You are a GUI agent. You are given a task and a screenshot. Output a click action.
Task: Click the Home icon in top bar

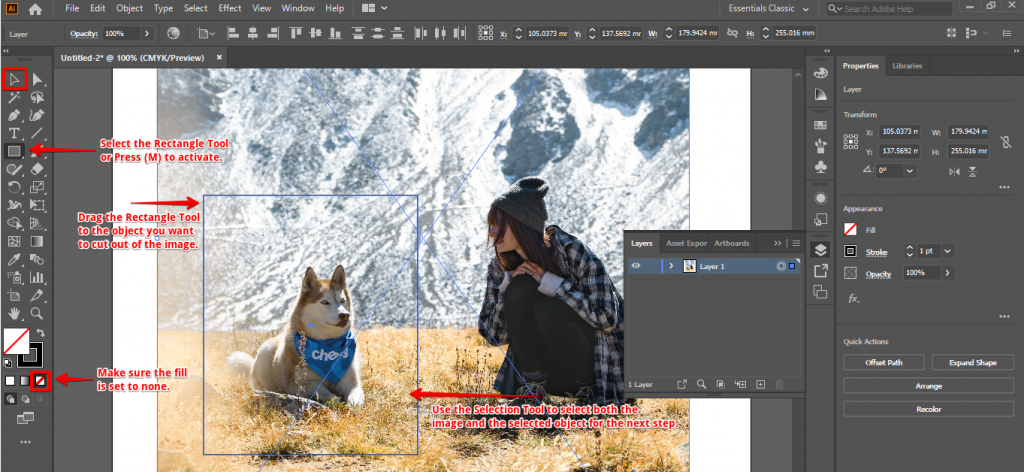click(x=36, y=9)
